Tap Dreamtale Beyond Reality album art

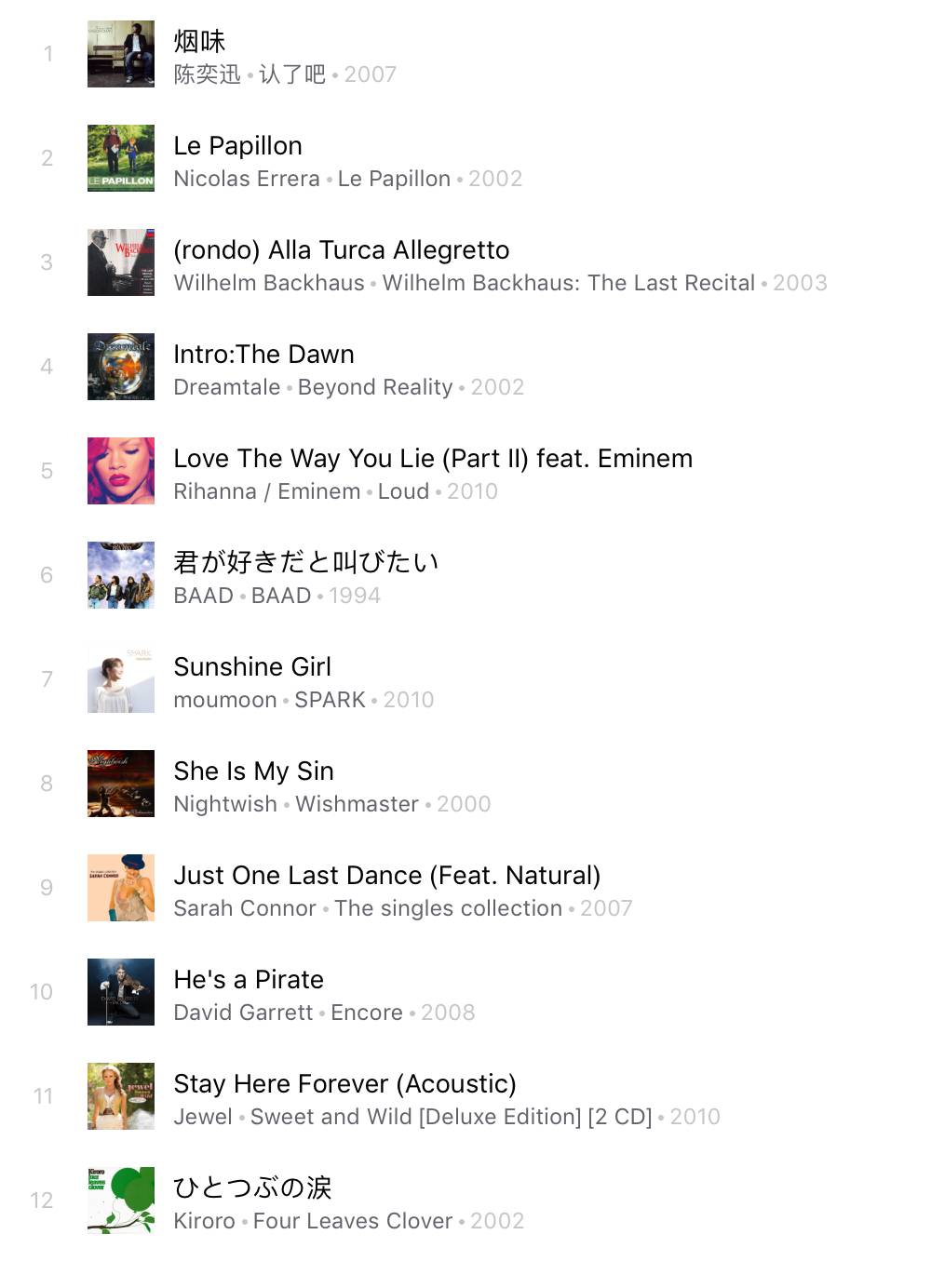tap(121, 367)
